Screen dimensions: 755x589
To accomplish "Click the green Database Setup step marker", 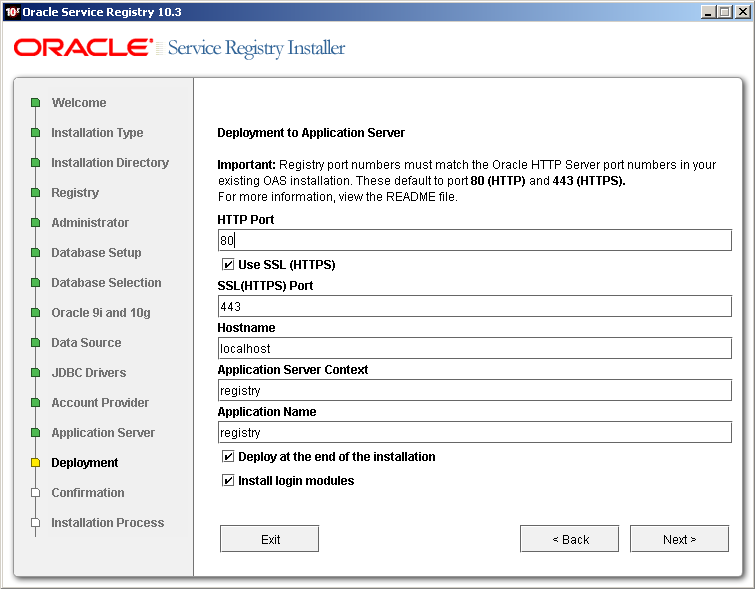I will click(x=35, y=253).
